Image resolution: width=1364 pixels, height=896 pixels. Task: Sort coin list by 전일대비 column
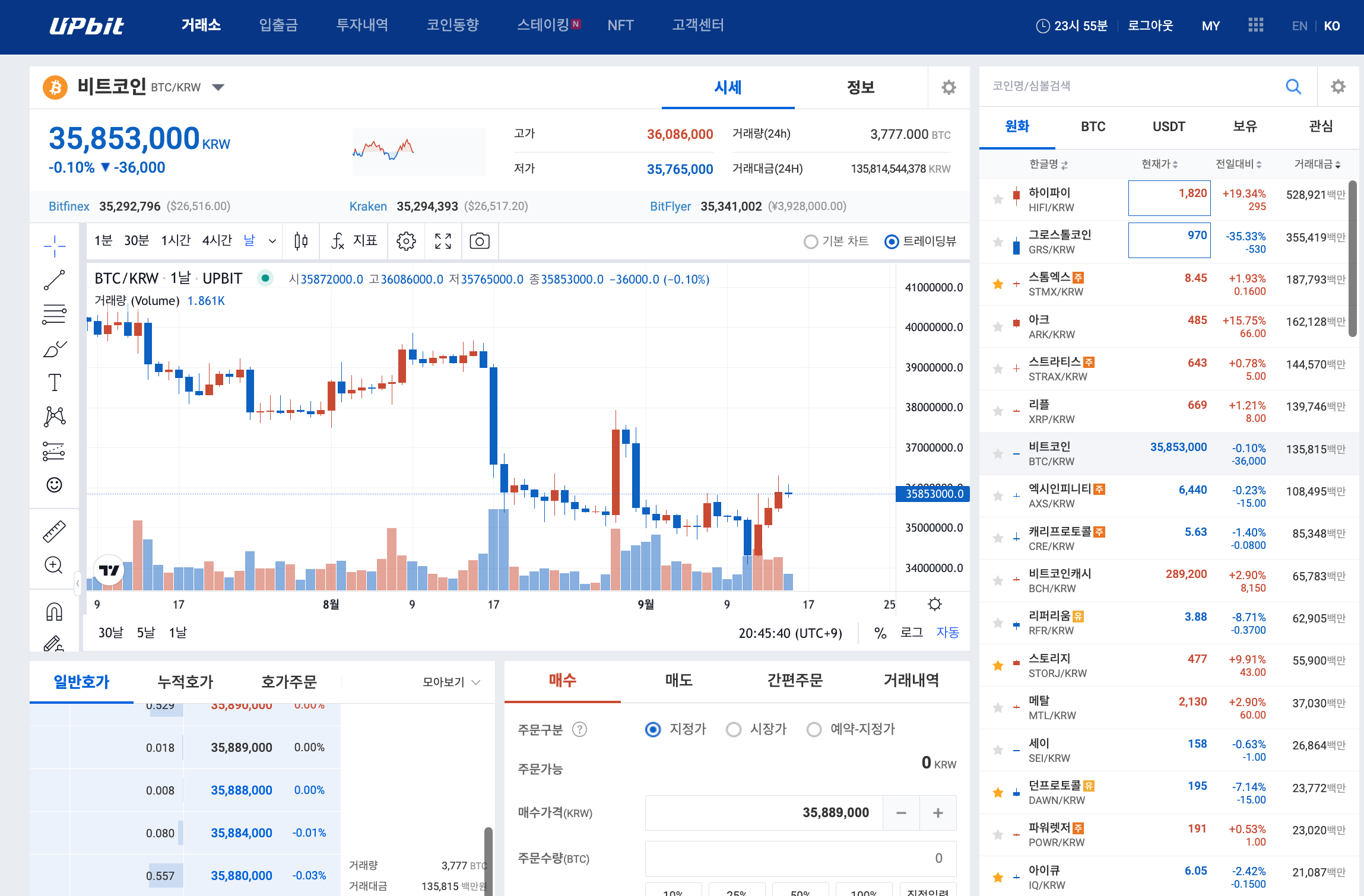(x=1239, y=164)
